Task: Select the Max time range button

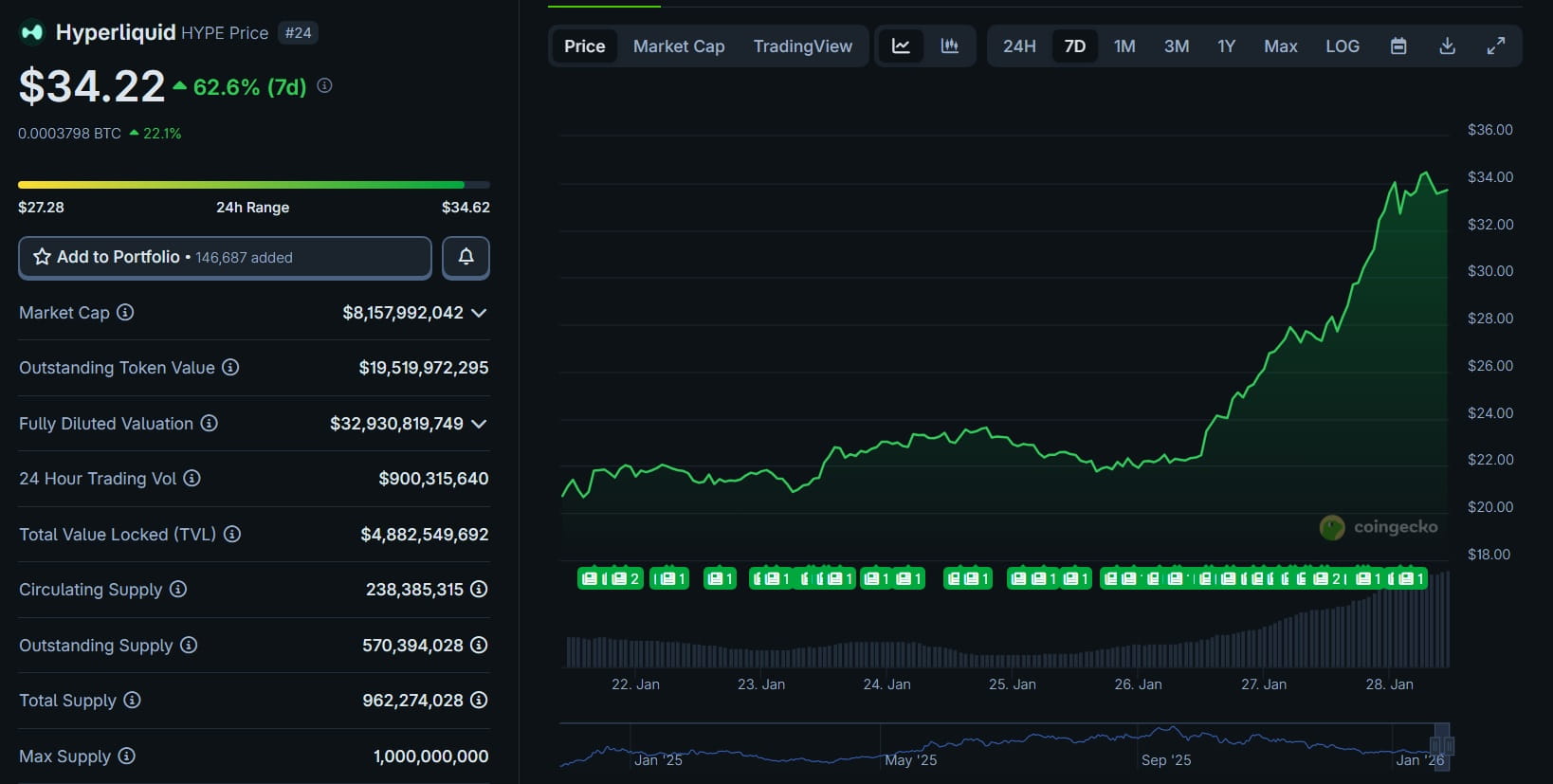Action: [x=1280, y=46]
